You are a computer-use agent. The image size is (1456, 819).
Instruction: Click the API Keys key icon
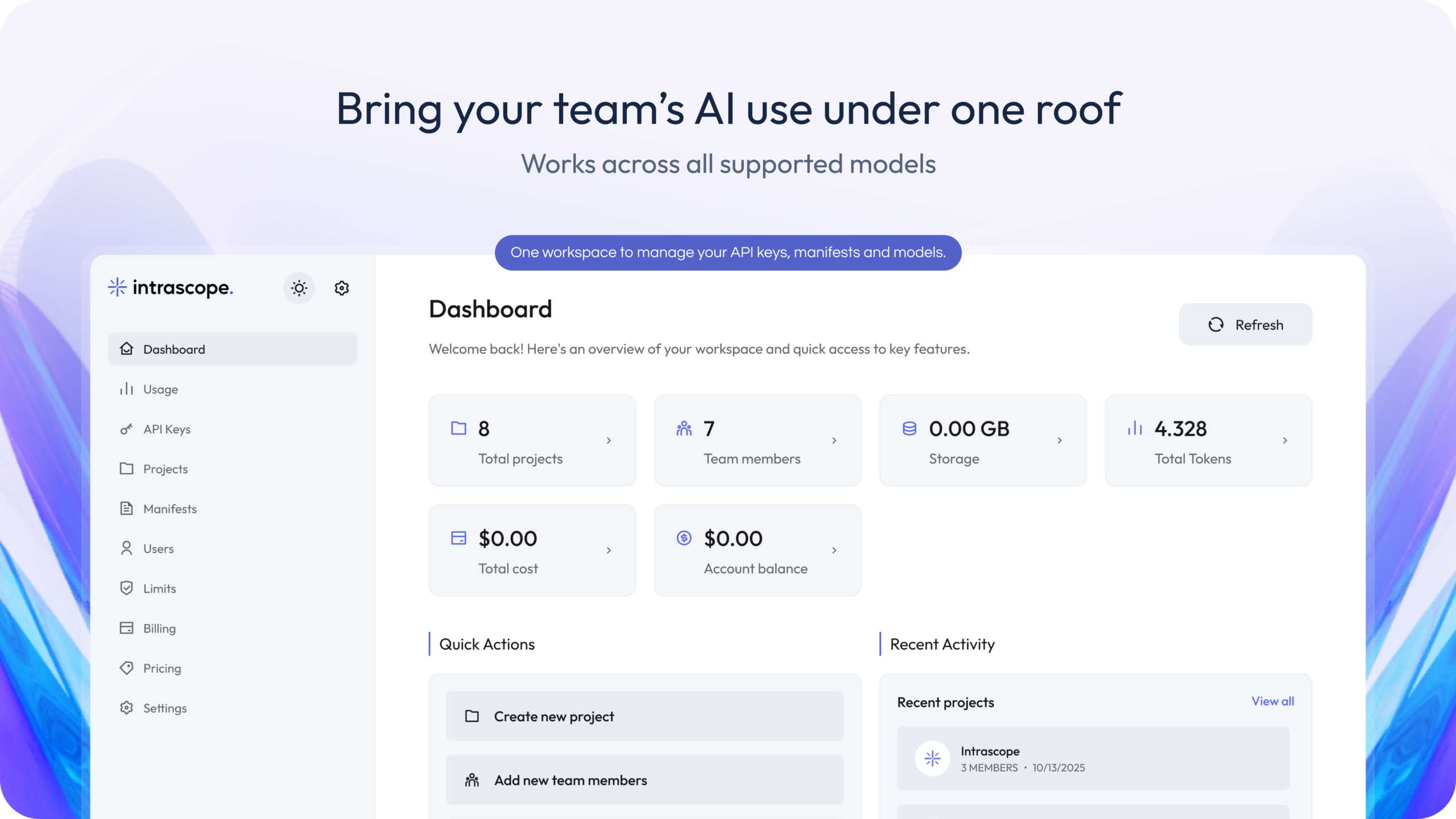[x=126, y=429]
